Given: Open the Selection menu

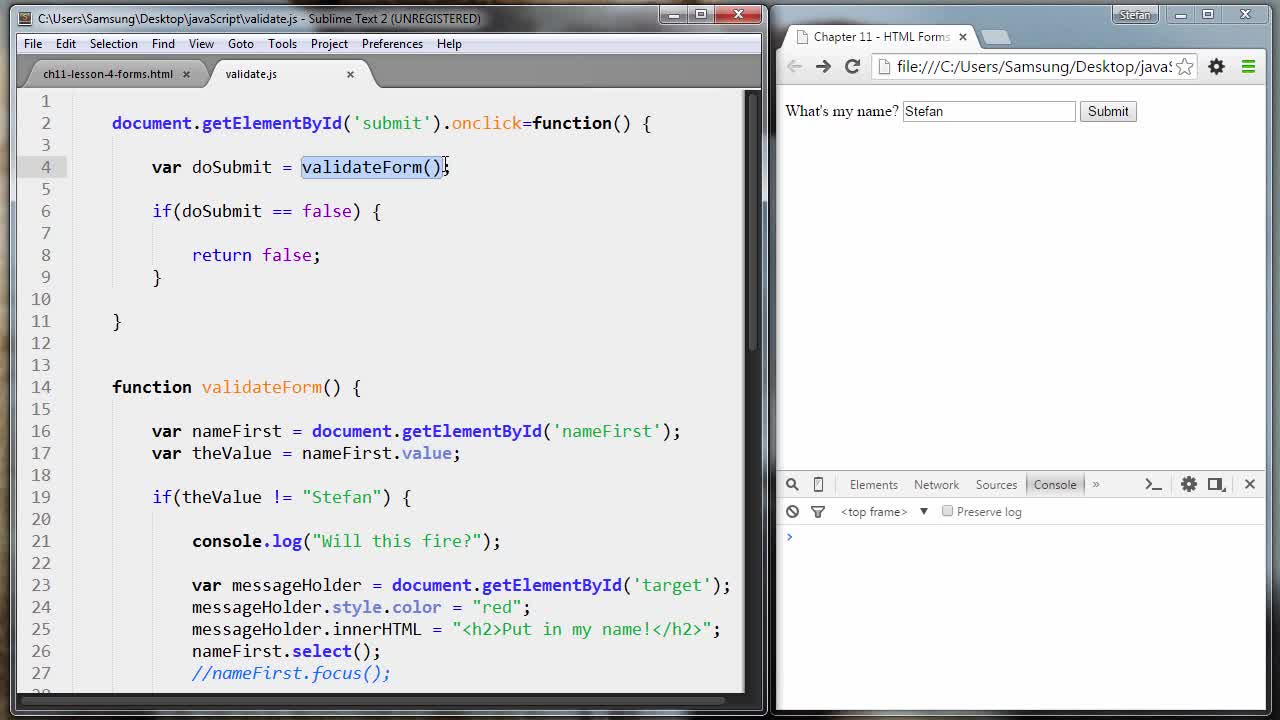Looking at the screenshot, I should pyautogui.click(x=114, y=44).
